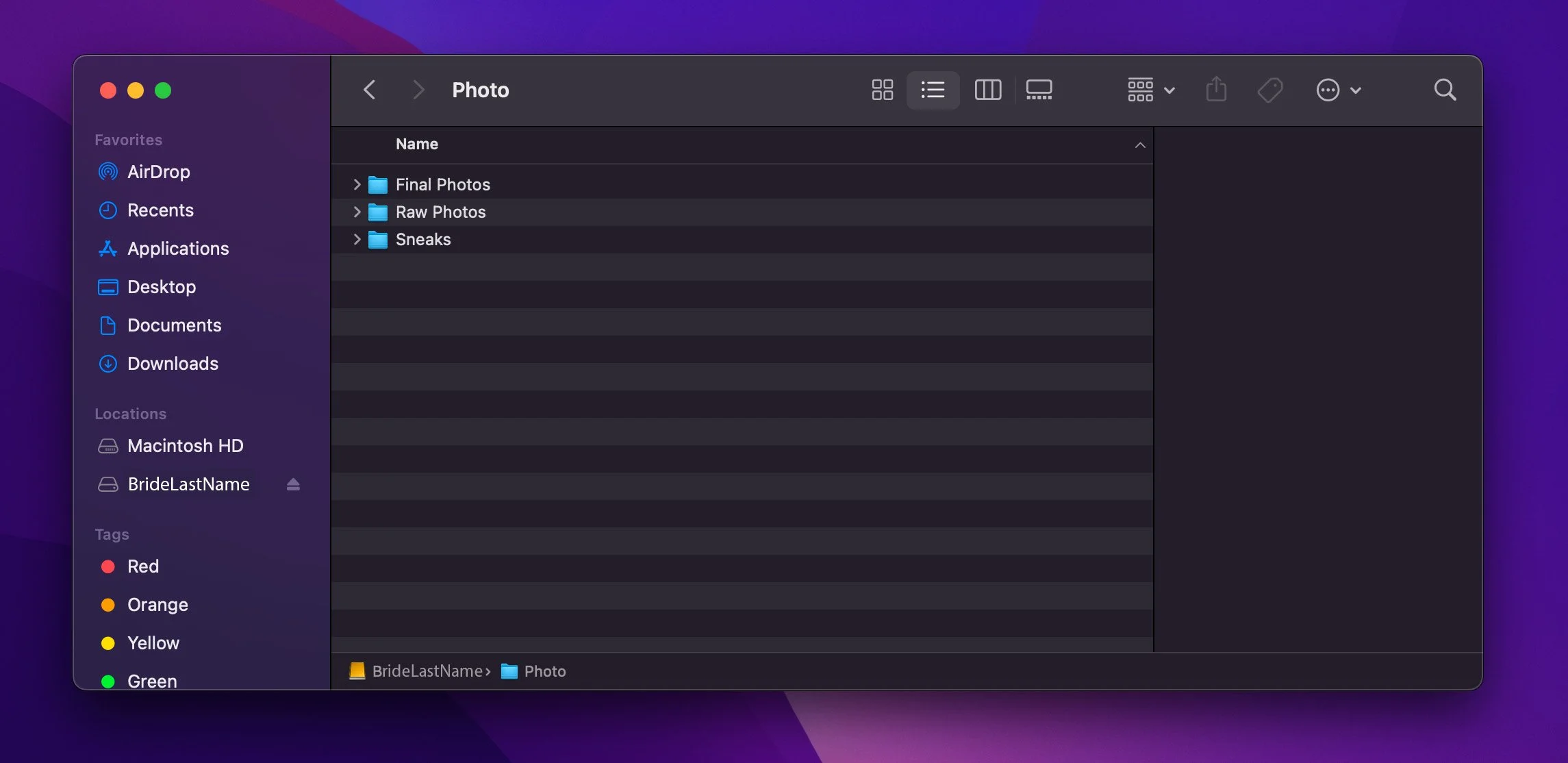Select Applications in the sidebar

click(x=178, y=248)
